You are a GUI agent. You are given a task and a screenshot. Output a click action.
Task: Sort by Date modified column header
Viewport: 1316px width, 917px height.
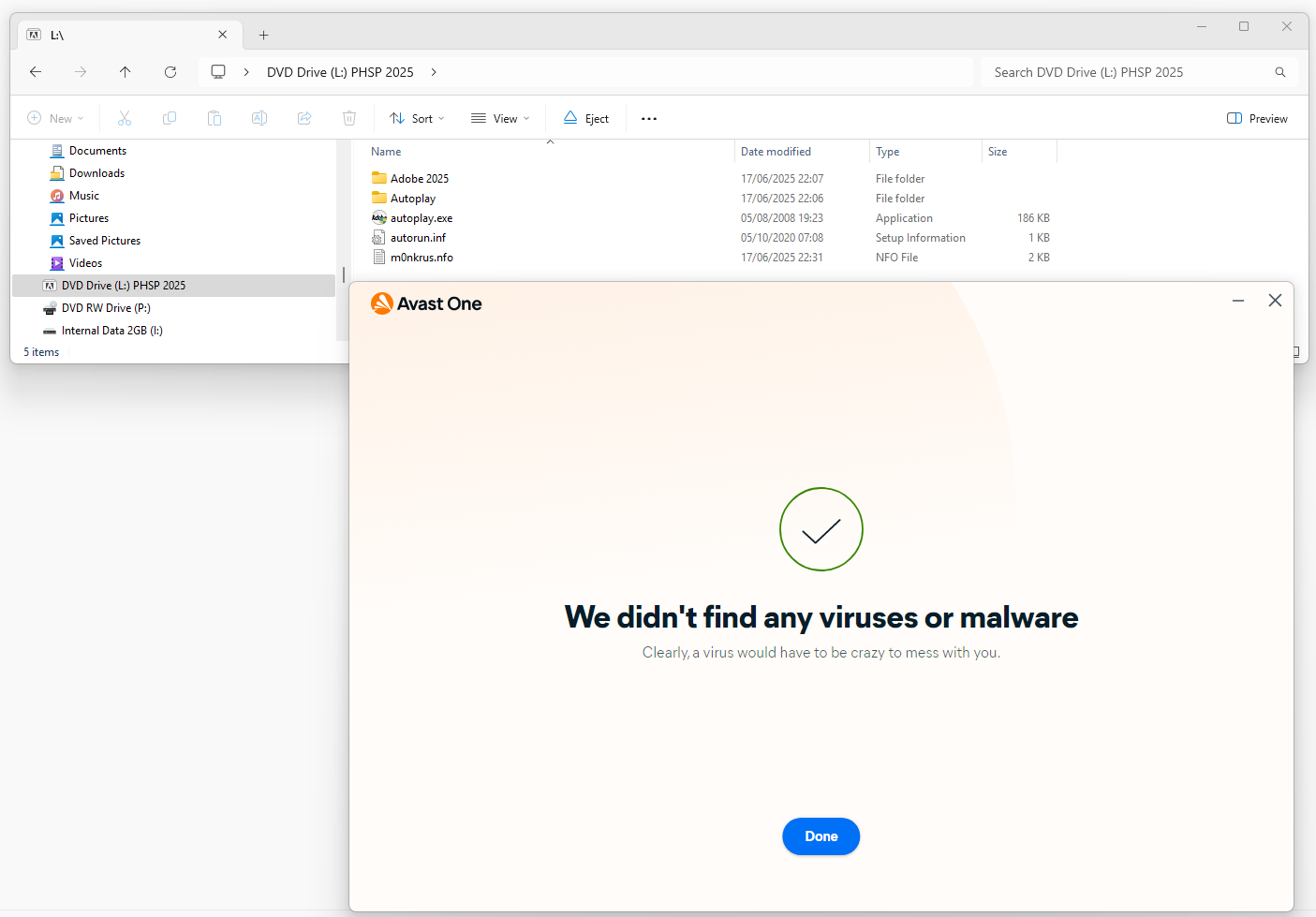pos(776,152)
